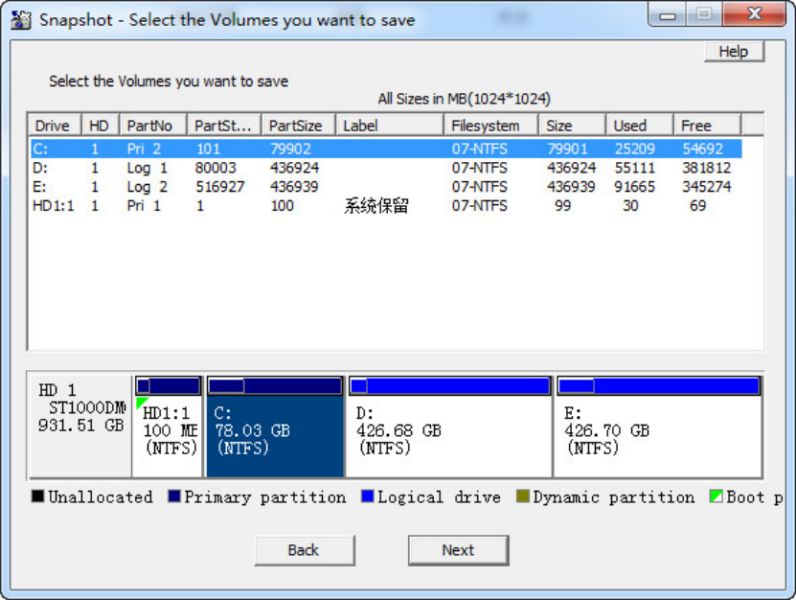
Task: Sort by the Label column header
Action: (x=389, y=125)
